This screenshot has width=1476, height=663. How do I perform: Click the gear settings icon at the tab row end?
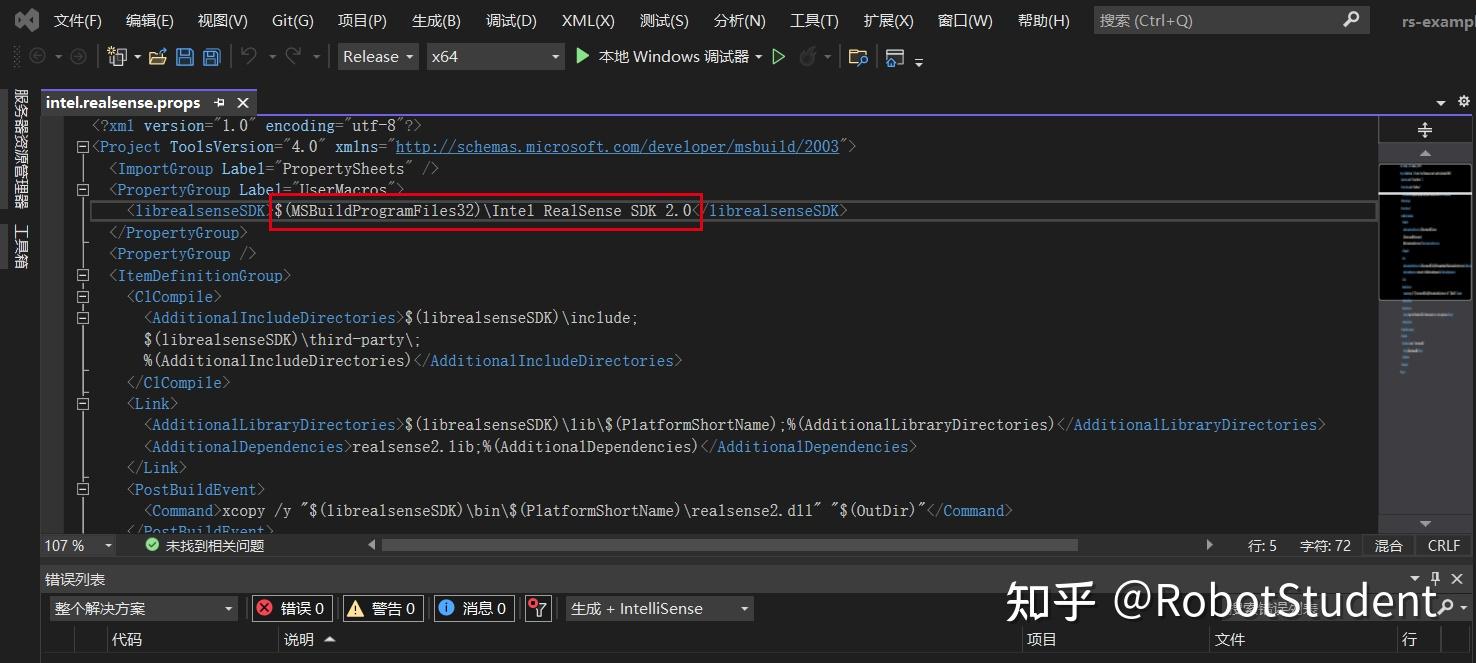(1463, 102)
